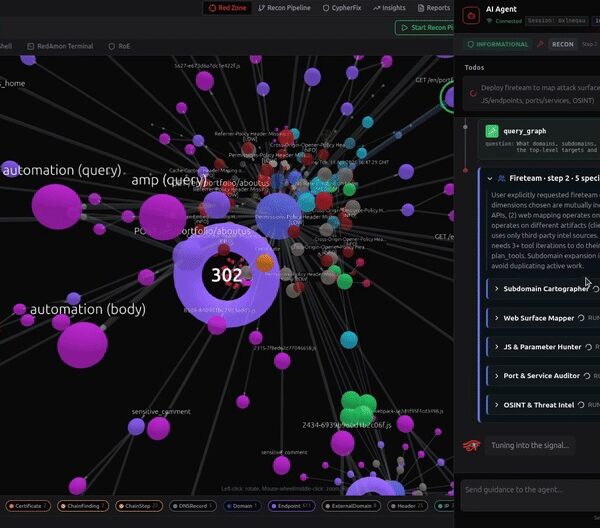Click the orange node inside 302 ring

pyautogui.click(x=265, y=263)
